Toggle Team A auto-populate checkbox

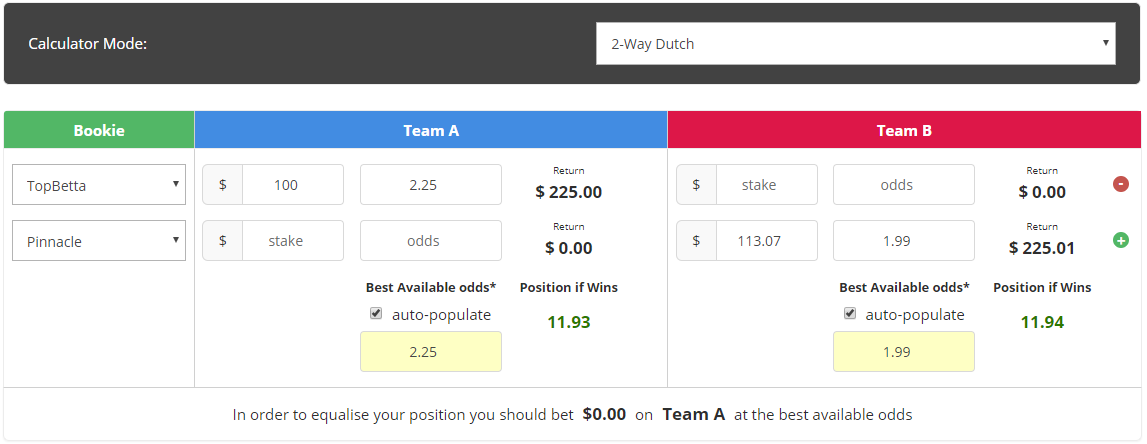click(x=376, y=314)
